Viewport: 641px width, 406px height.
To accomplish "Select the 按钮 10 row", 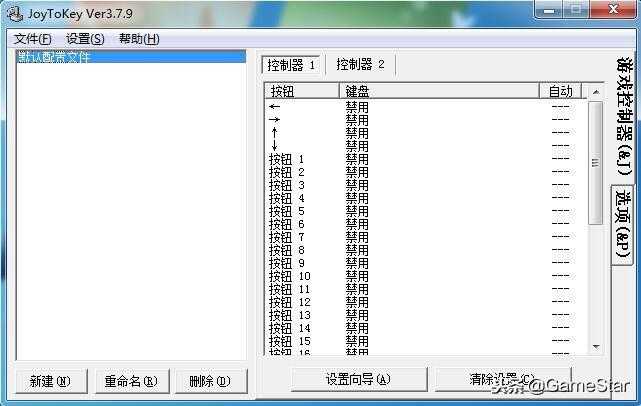I will click(x=426, y=276).
